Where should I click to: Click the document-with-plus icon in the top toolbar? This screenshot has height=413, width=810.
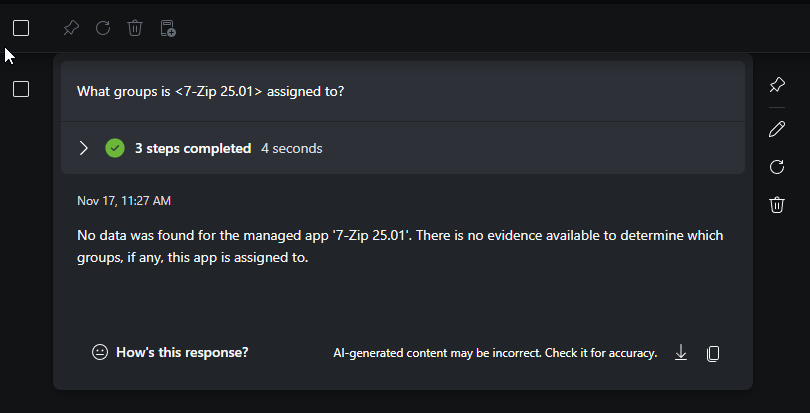[x=168, y=28]
